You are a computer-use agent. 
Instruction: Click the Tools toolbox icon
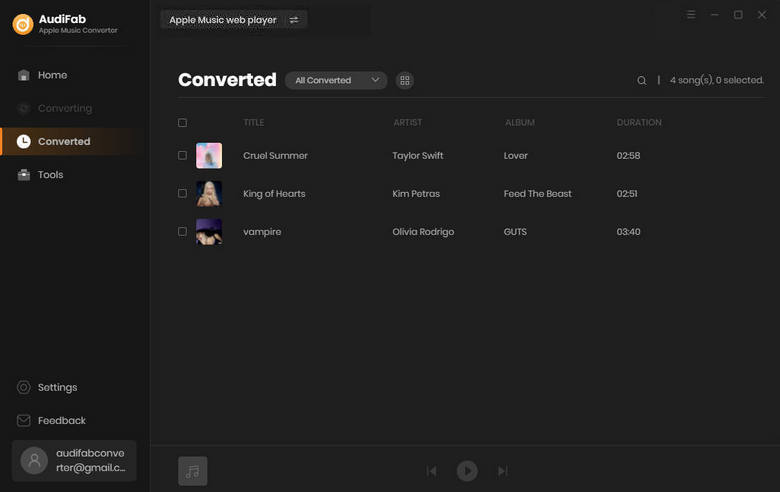click(x=23, y=175)
